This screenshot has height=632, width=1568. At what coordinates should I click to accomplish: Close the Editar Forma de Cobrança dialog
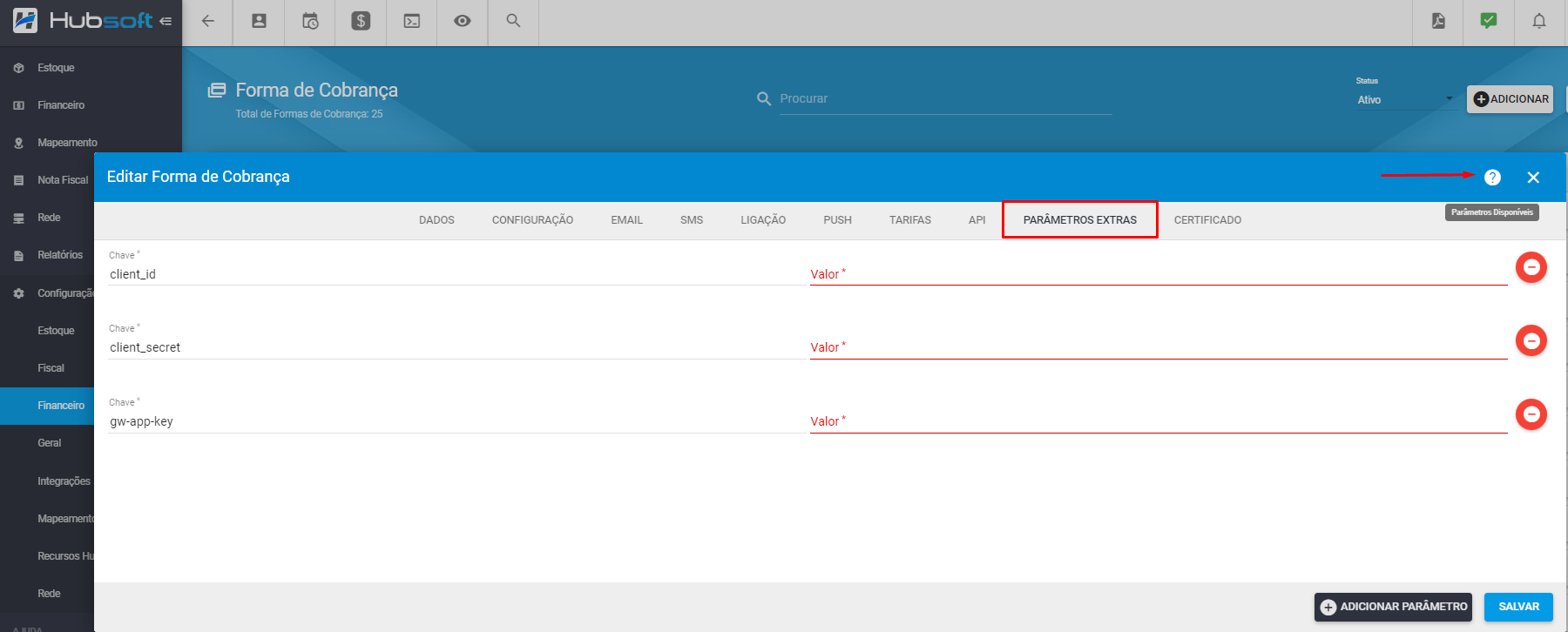[1533, 178]
